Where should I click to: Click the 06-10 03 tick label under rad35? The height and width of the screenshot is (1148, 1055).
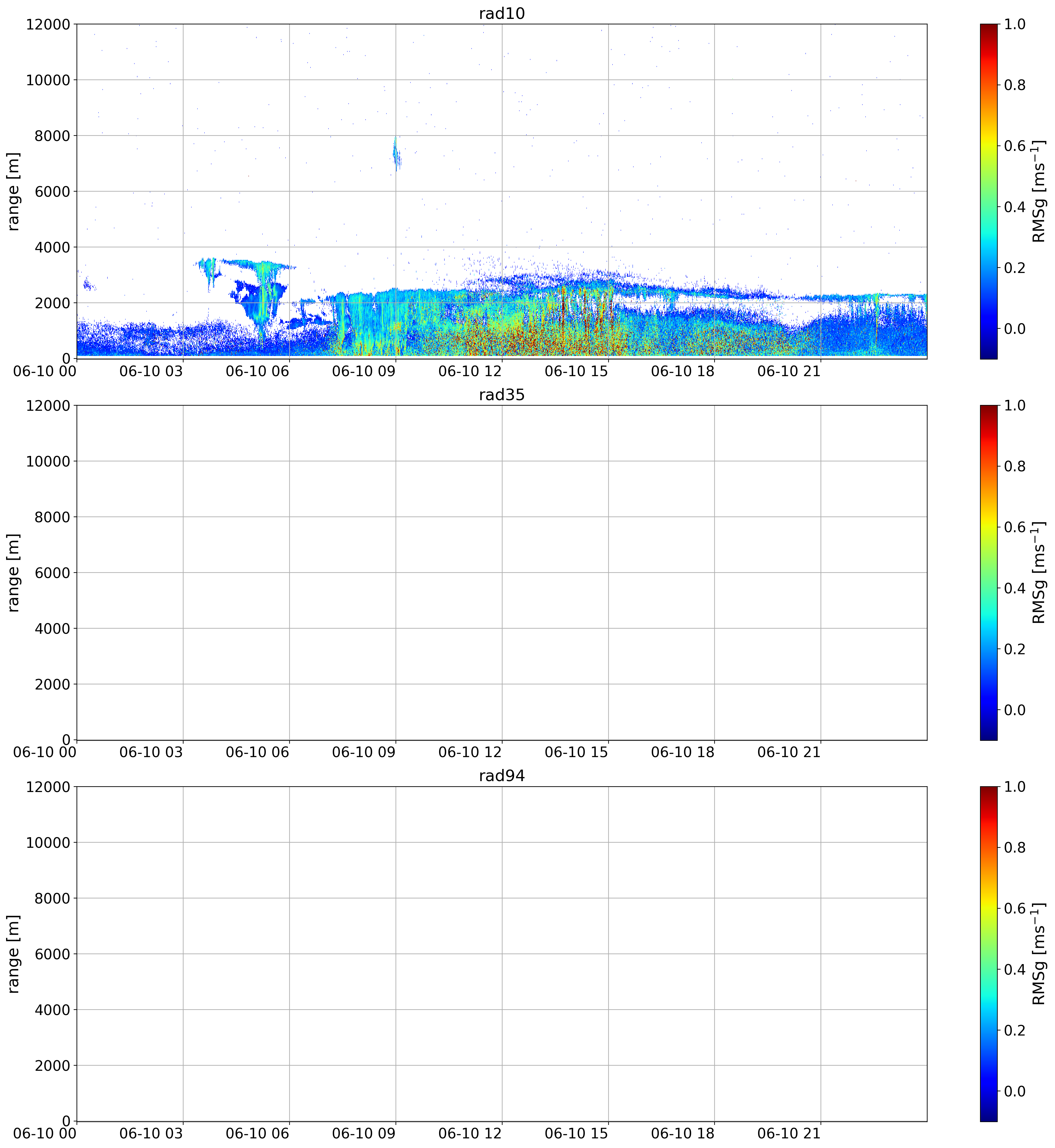pos(151,752)
